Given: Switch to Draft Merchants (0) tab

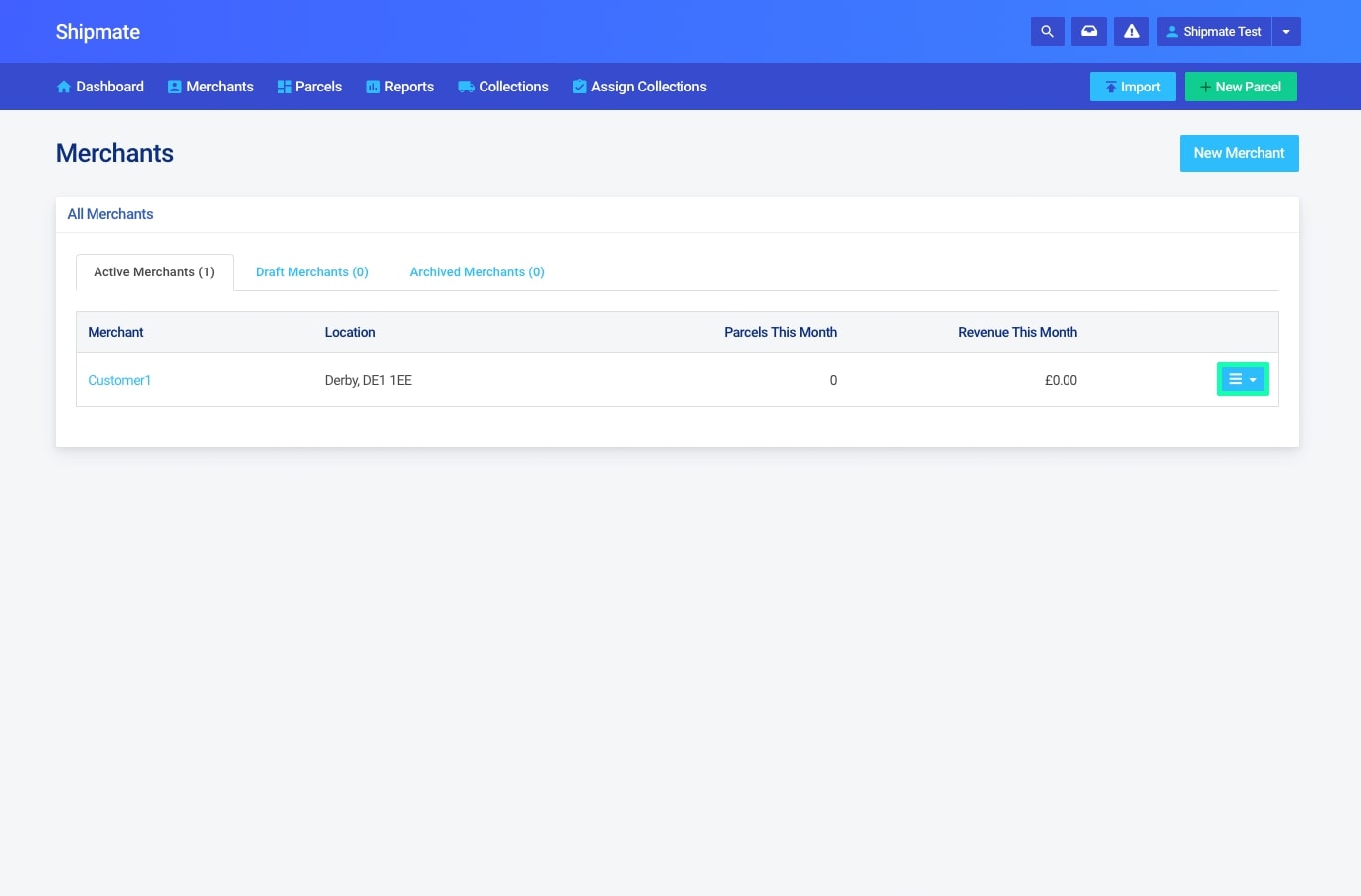Looking at the screenshot, I should [x=312, y=272].
